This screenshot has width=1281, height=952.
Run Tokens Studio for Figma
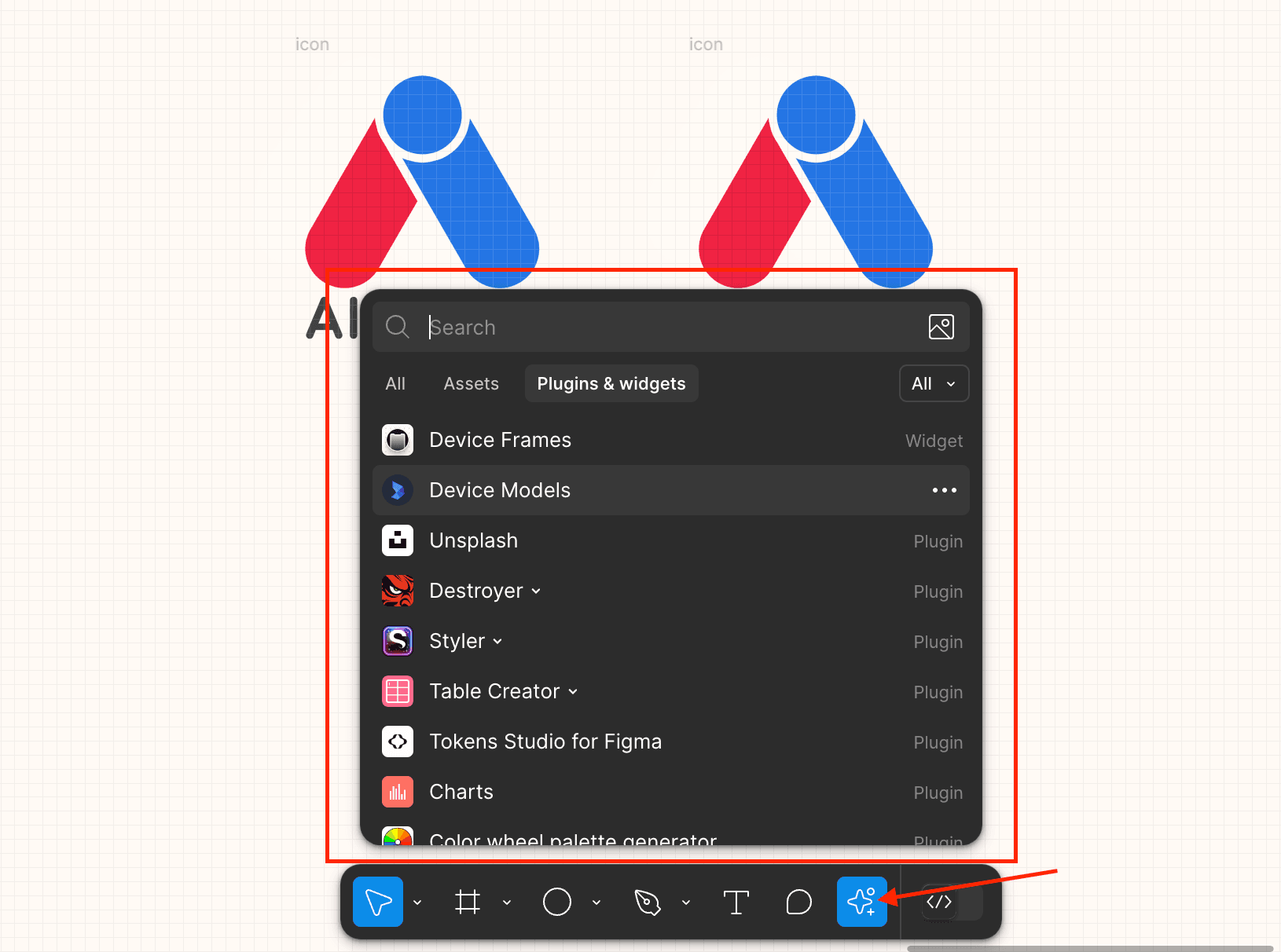[671, 741]
